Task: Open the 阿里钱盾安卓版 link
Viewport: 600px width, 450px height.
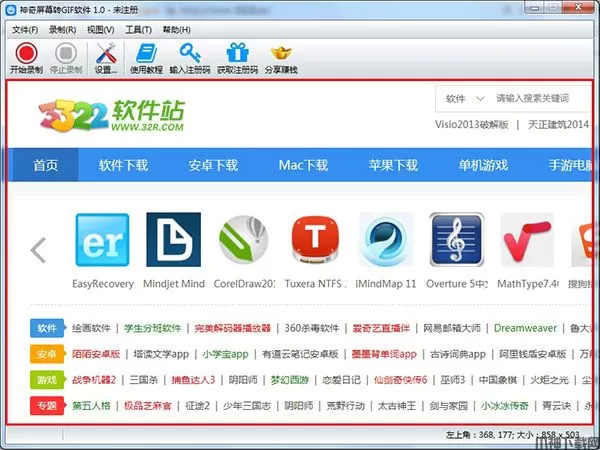Action: [x=533, y=354]
